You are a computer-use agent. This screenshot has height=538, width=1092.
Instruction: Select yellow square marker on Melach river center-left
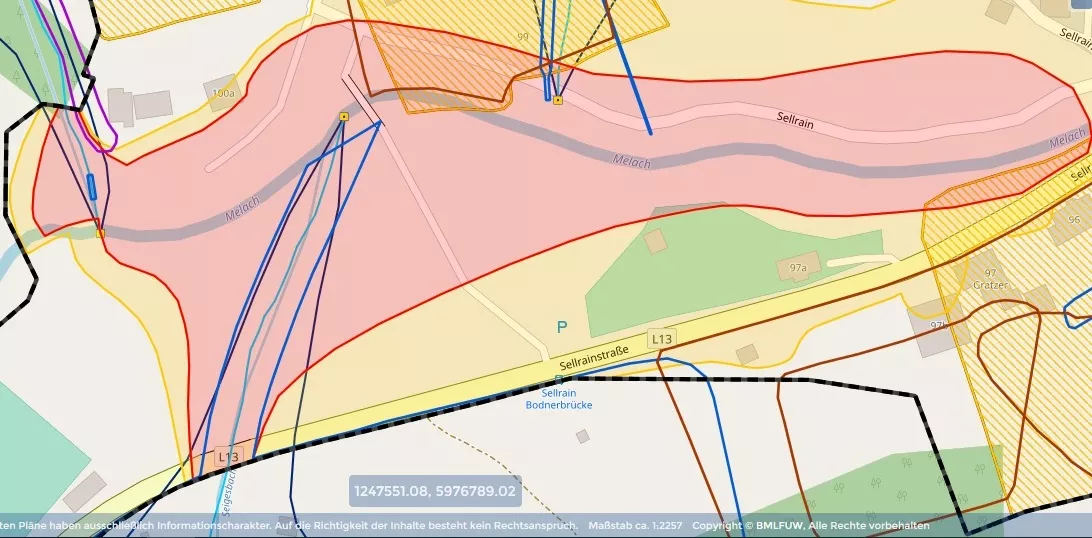(x=343, y=117)
